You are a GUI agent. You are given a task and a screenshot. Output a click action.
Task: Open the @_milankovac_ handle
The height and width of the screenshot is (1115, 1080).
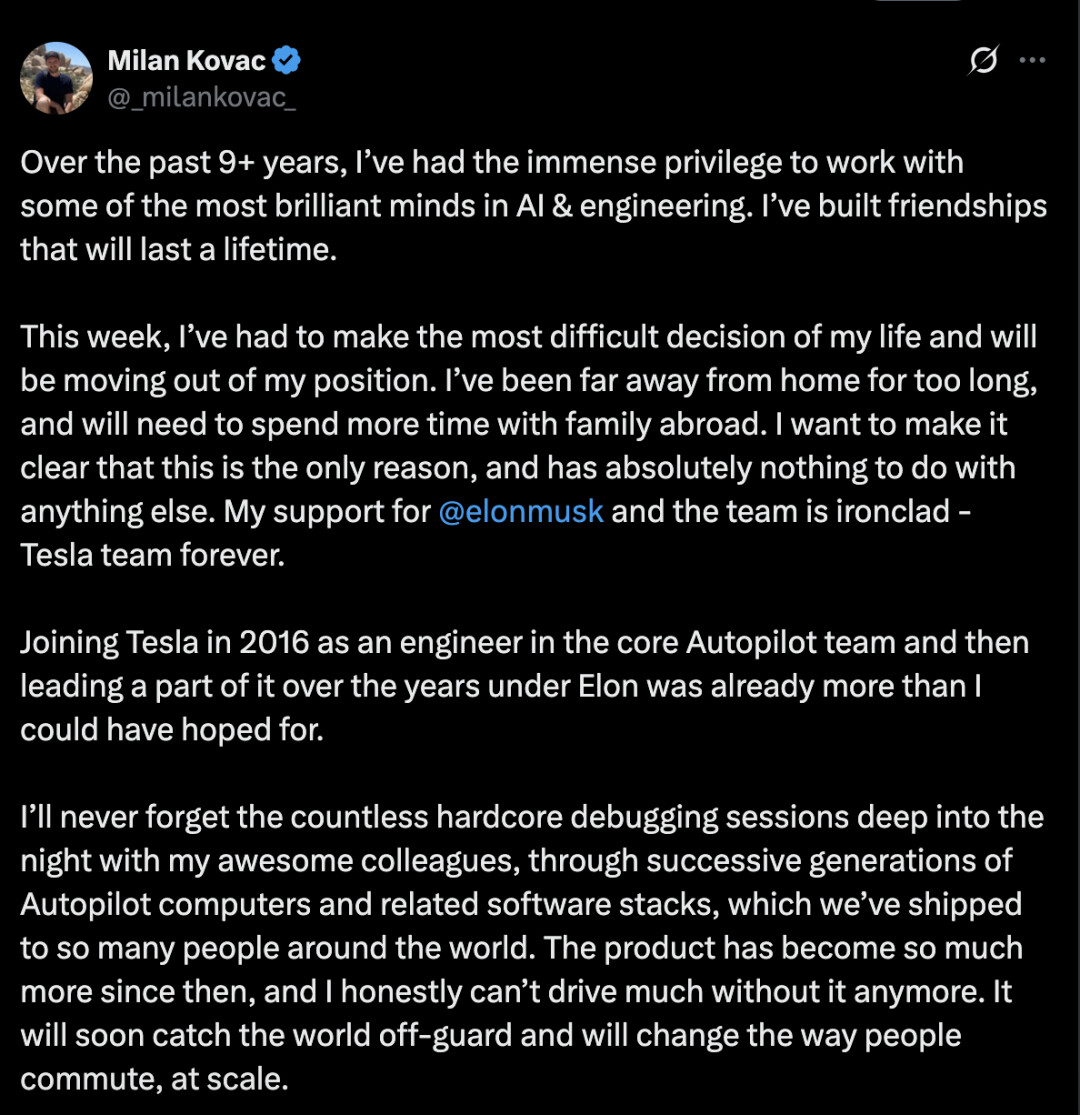(x=201, y=97)
